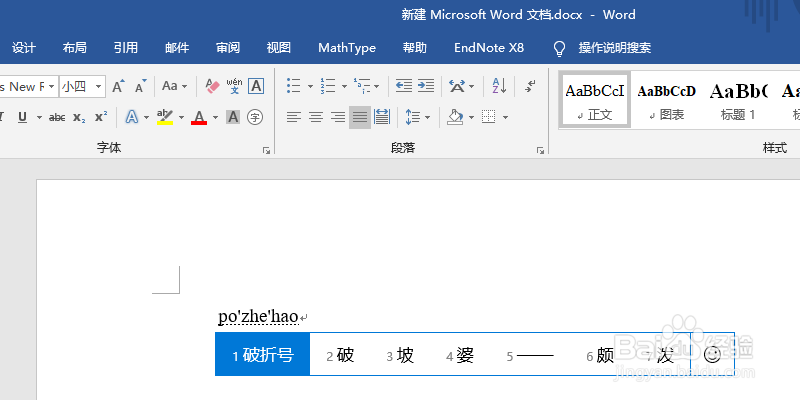The height and width of the screenshot is (400, 800).
Task: Choose IME candidate 4 婆
Action: (460, 355)
